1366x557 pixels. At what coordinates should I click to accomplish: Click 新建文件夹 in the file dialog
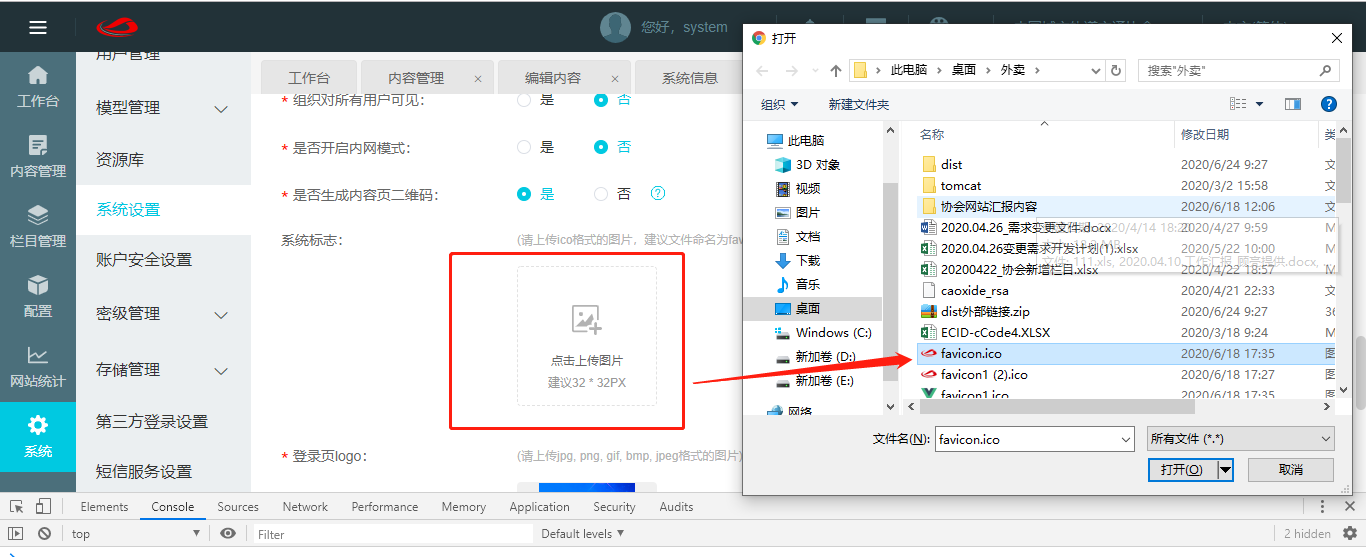858,104
